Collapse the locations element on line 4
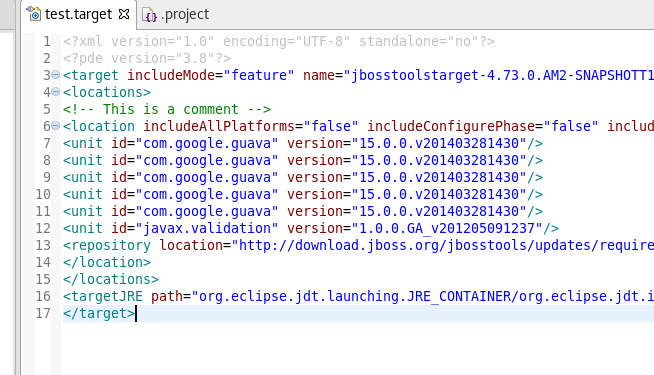This screenshot has width=654, height=375. tap(55, 92)
